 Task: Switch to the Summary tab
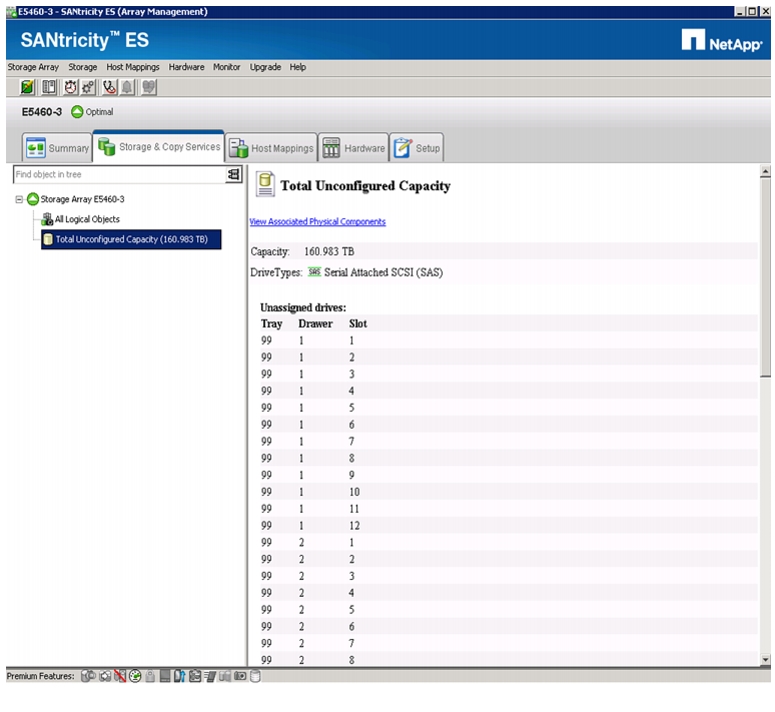(57, 148)
